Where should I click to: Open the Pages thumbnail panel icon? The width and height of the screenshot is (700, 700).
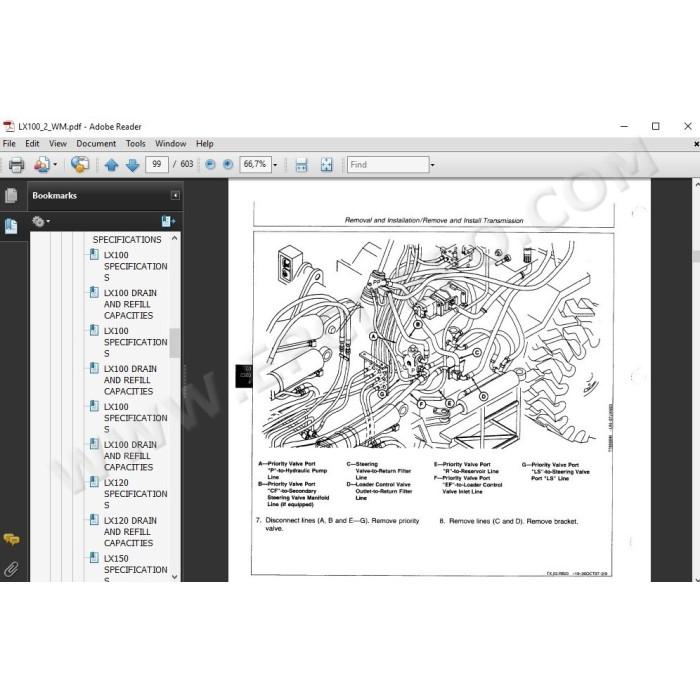tap(11, 196)
